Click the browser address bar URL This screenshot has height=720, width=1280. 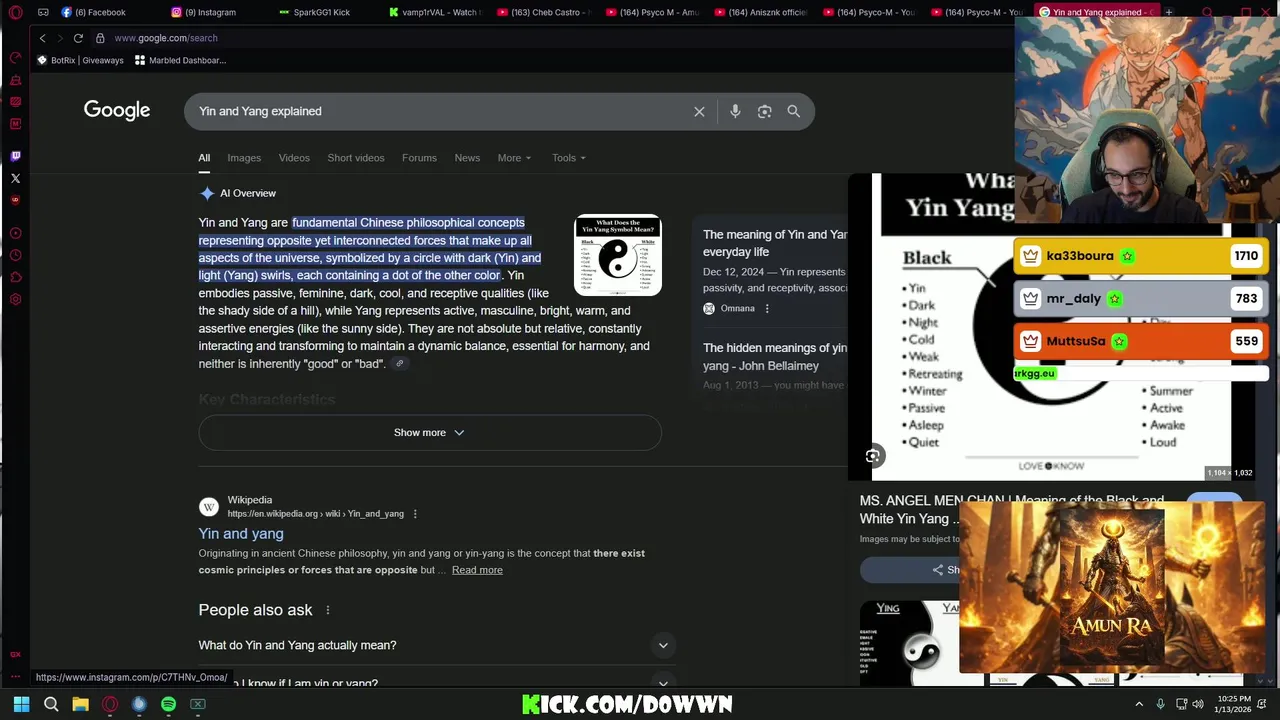click(166, 38)
